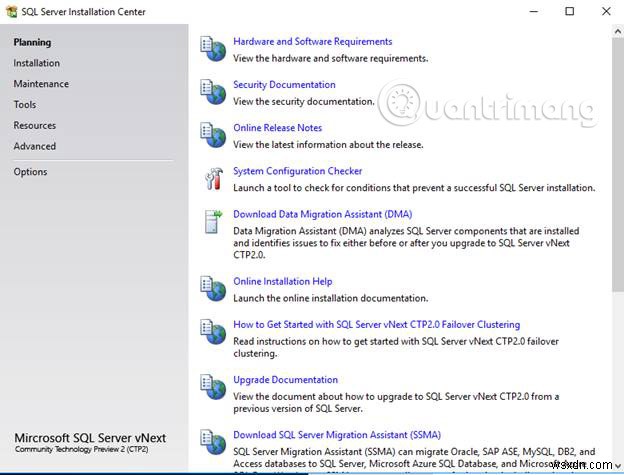This screenshot has height=475, width=624.
Task: Open the Security Documentation link
Action: 284,85
